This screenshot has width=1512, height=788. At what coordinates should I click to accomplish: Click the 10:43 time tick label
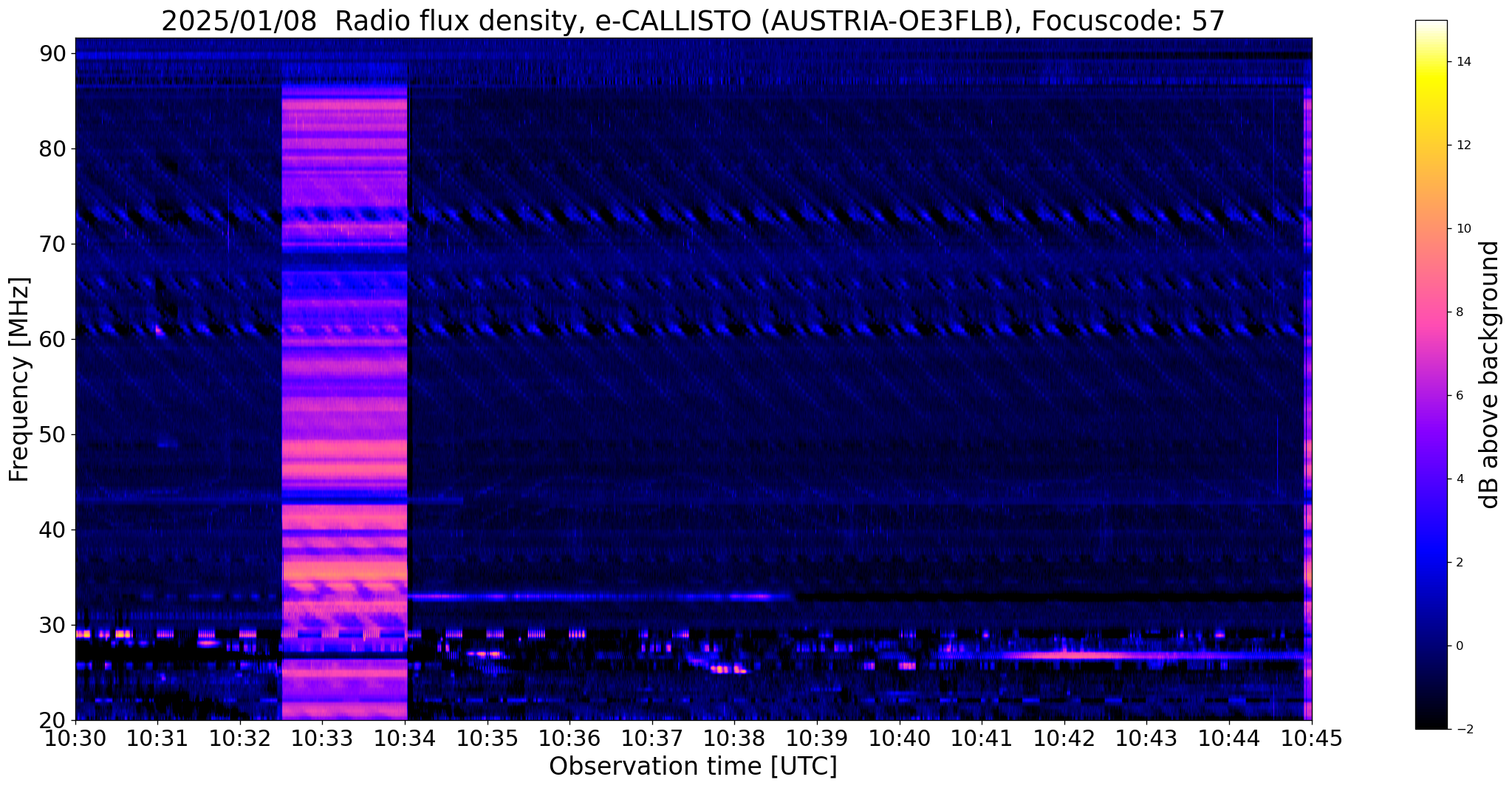click(1147, 738)
